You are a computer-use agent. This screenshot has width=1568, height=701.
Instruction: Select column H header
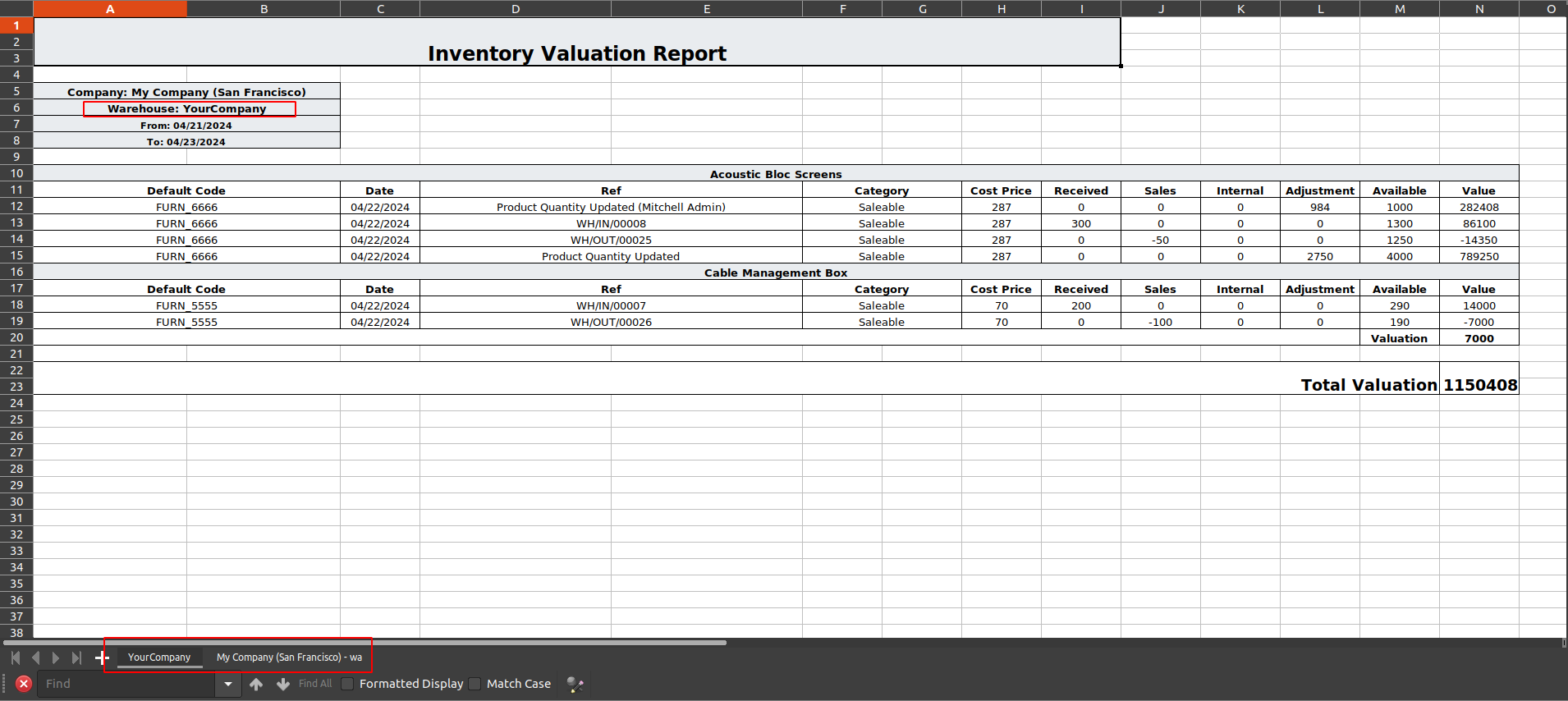[1002, 9]
